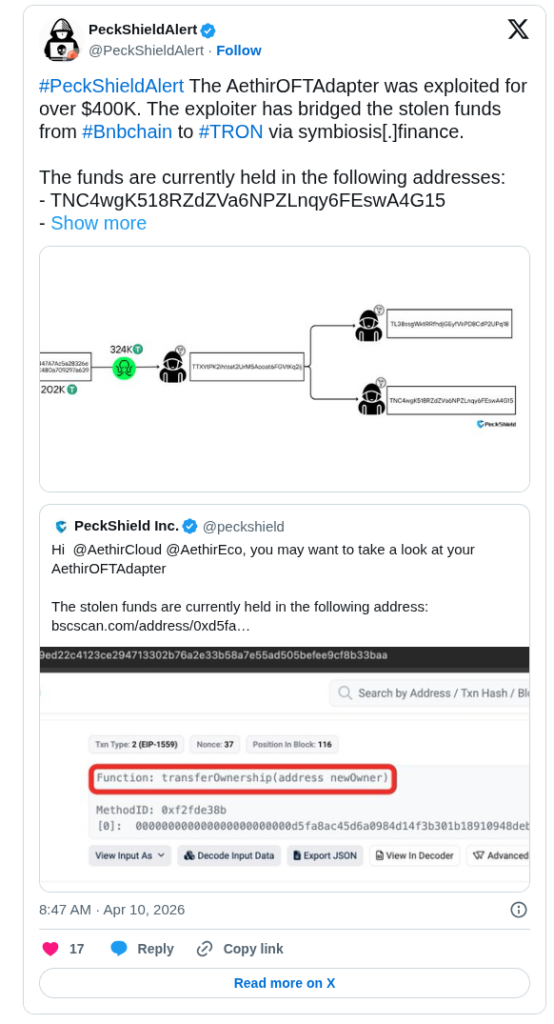Click the blue verified badge beside PeckShieldAlert
Image resolution: width=554 pixels, height=1024 pixels.
(208, 30)
